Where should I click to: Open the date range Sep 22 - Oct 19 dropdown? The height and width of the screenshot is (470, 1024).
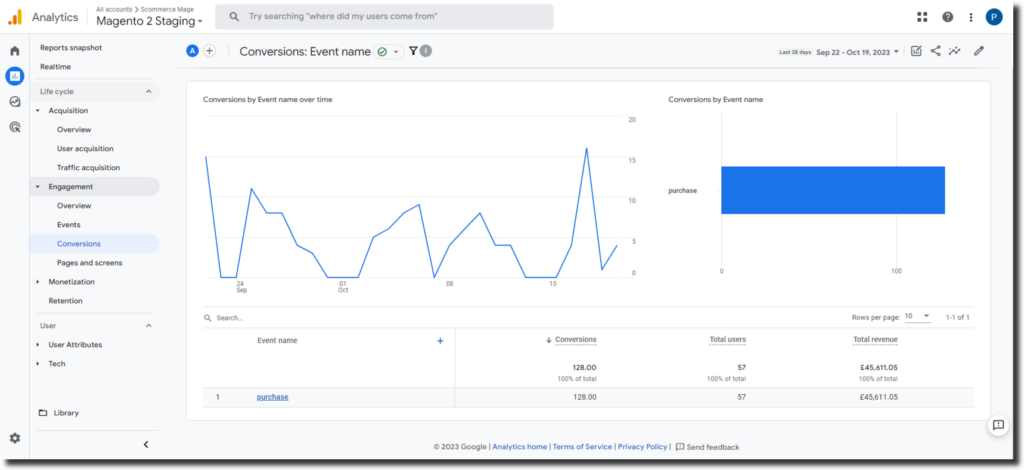858,52
